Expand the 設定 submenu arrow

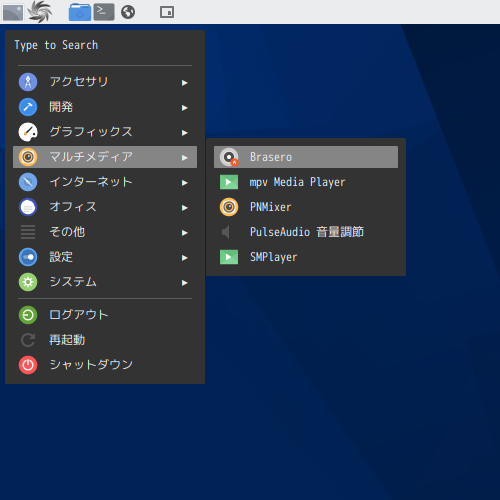click(184, 258)
